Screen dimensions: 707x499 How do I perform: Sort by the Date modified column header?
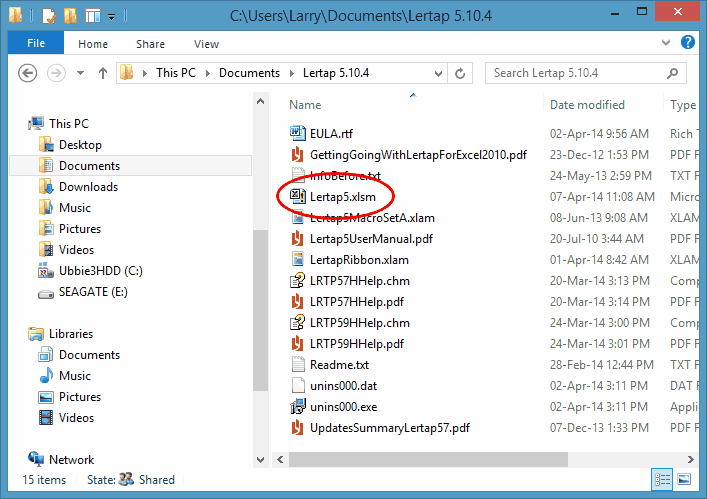tap(587, 105)
